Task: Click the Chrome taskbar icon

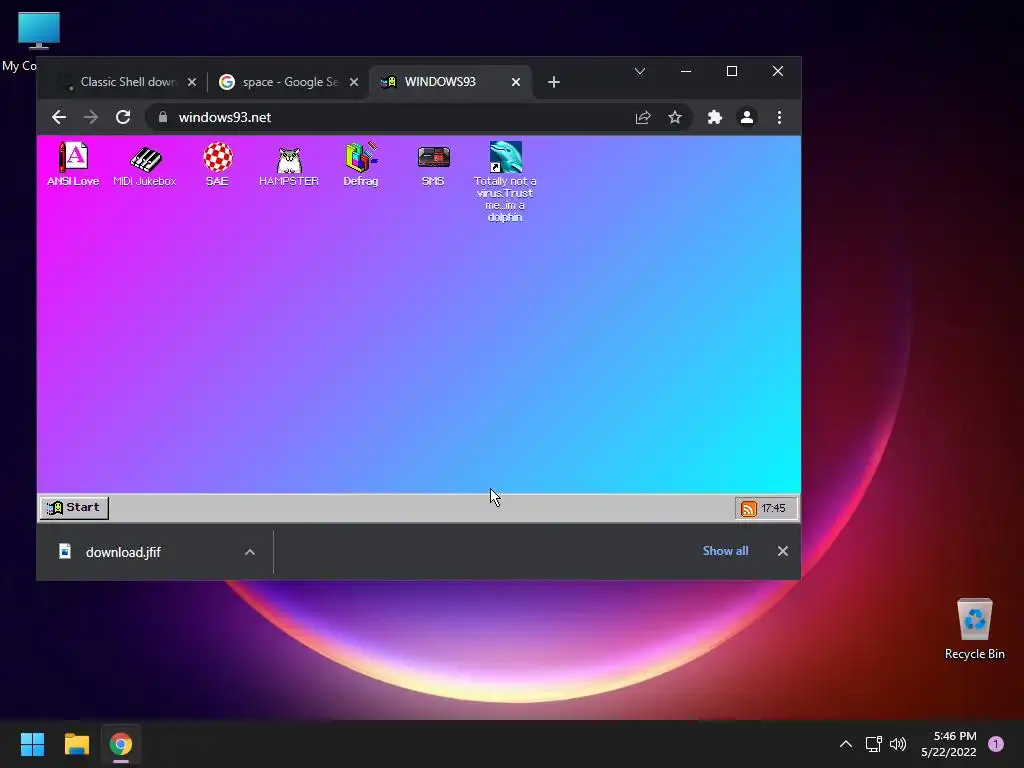Action: click(x=121, y=744)
